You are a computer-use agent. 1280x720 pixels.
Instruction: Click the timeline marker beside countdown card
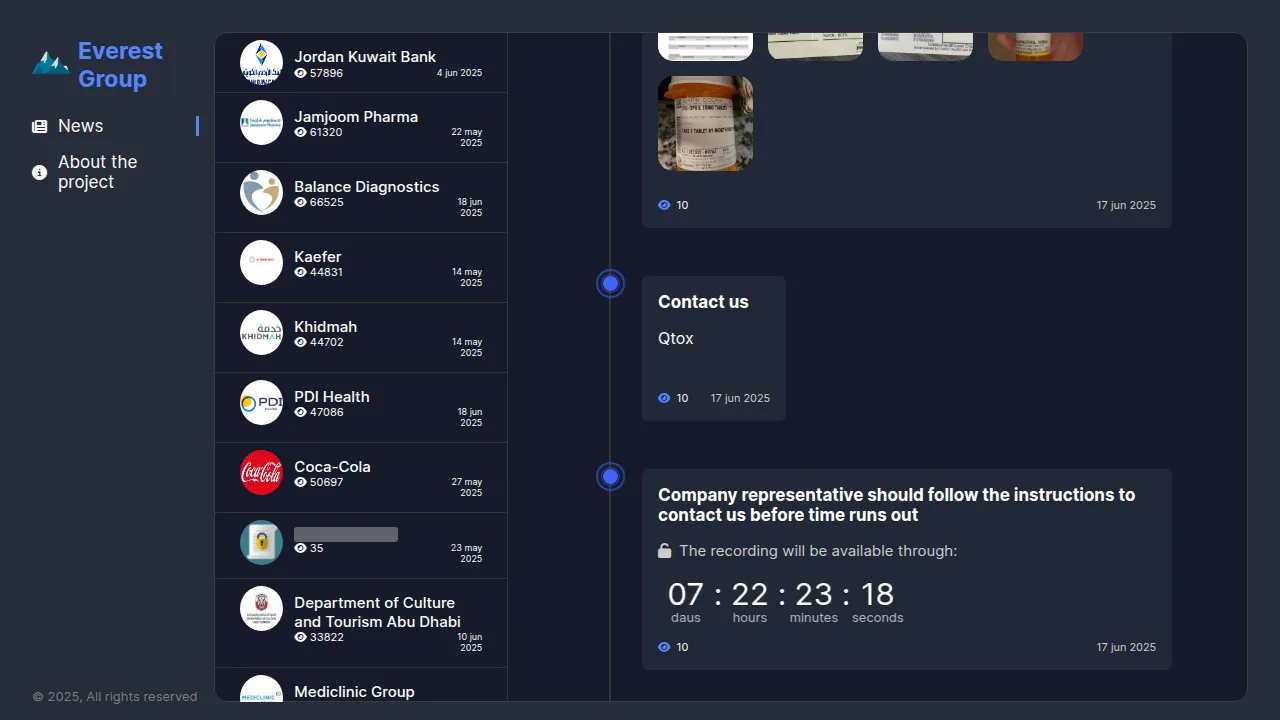coord(610,477)
